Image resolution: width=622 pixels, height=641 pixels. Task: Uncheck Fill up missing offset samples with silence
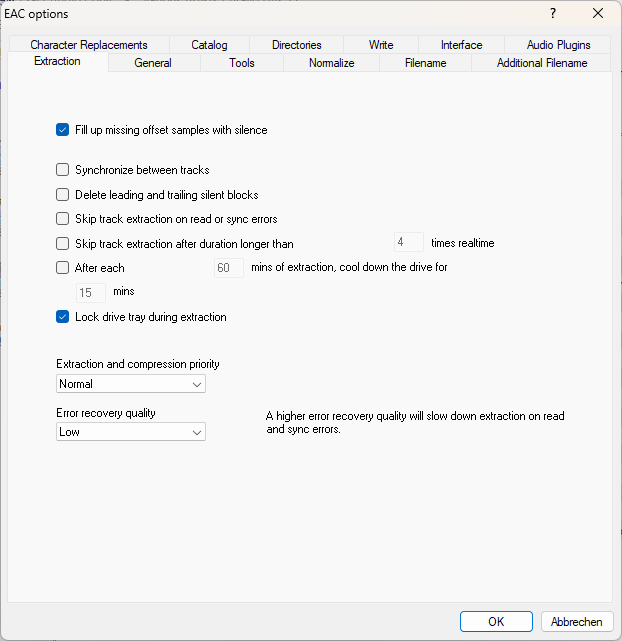[63, 130]
